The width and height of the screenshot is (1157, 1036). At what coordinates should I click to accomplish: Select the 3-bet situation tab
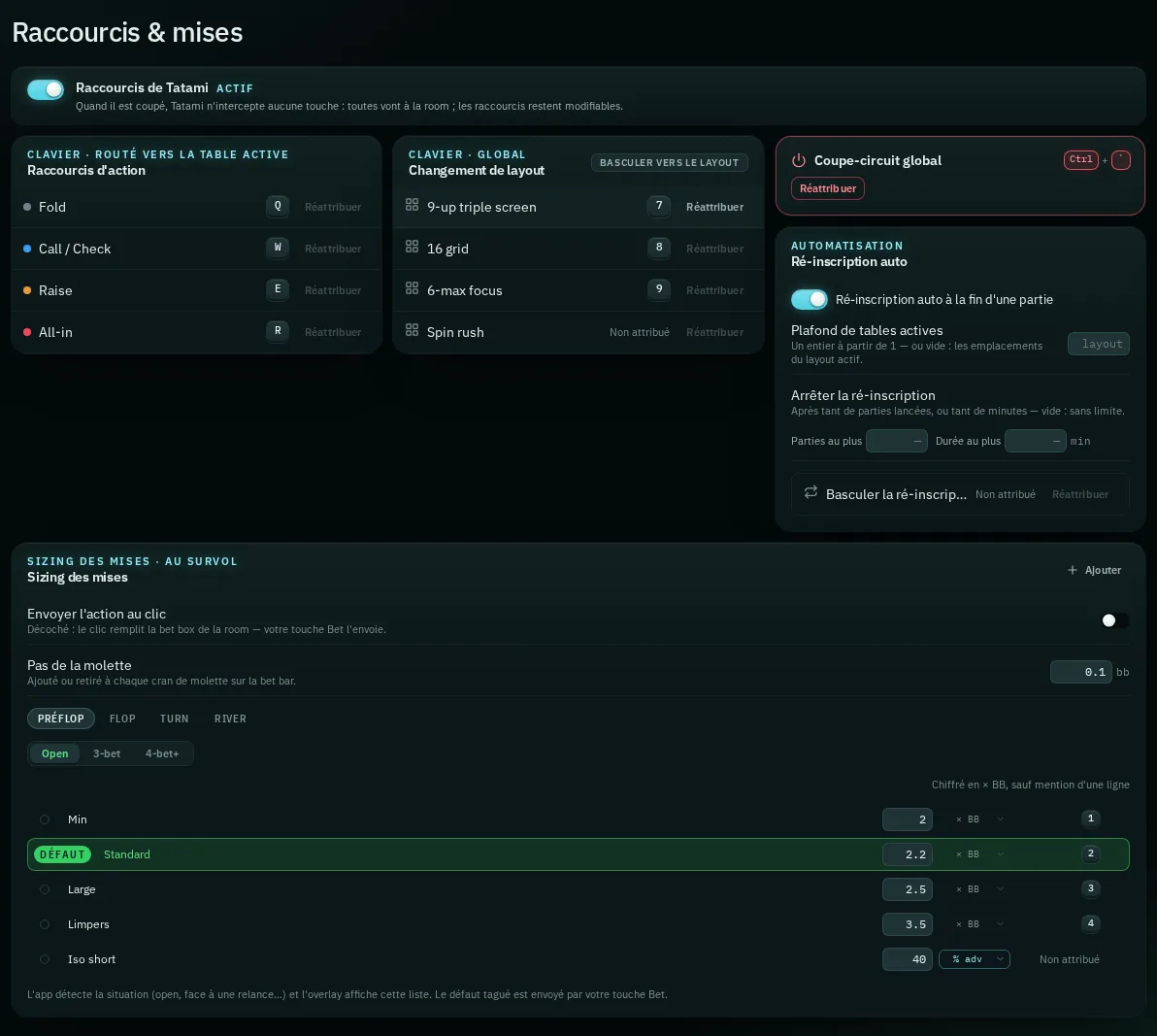(107, 753)
